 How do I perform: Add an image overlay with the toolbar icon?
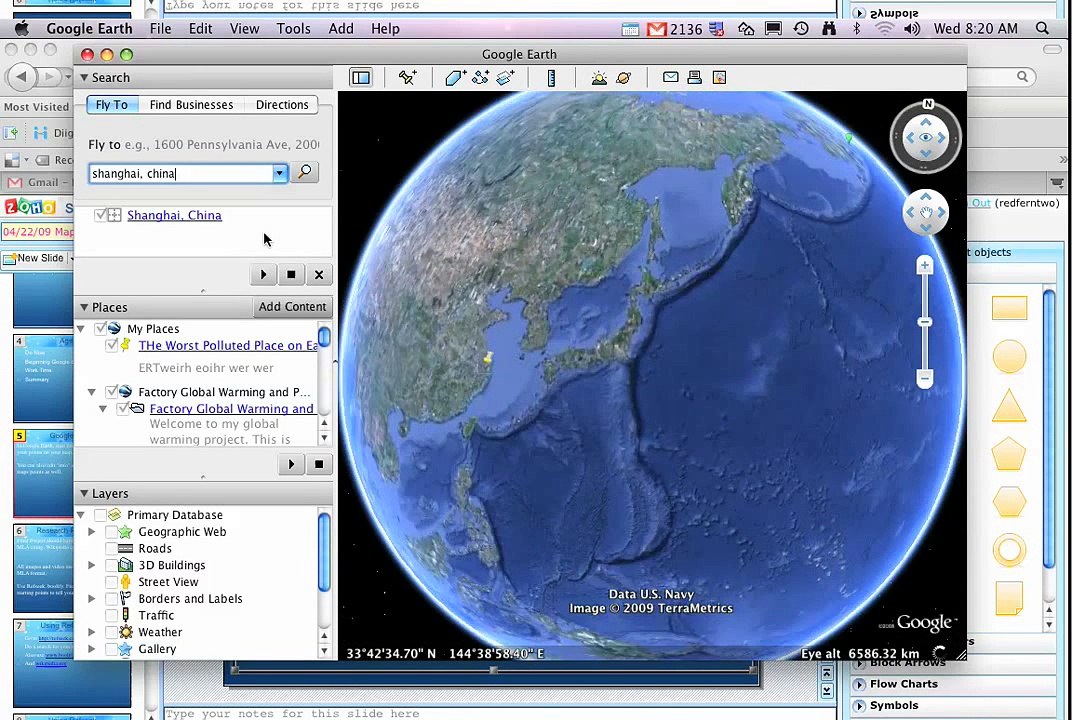point(505,78)
